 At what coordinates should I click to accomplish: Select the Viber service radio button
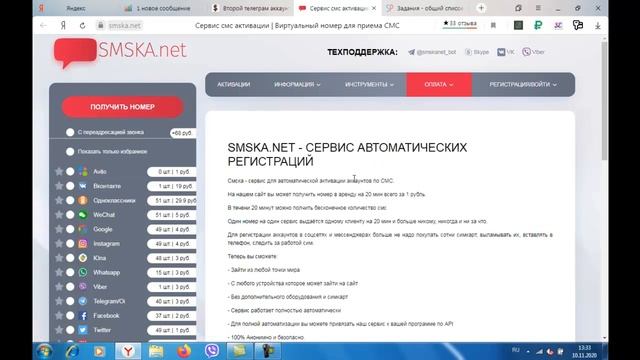pos(70,287)
